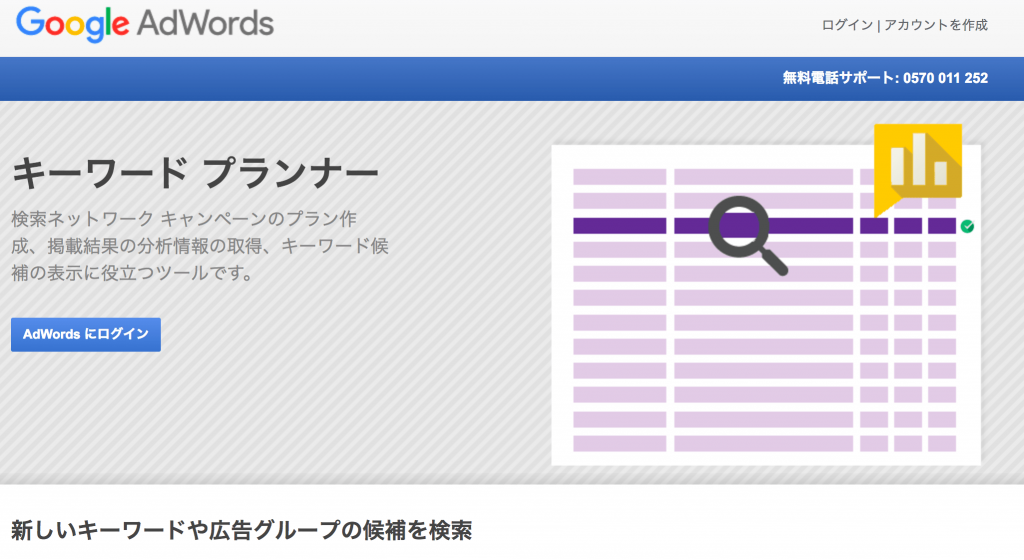Click the green checkmark icon
The image size is (1024, 560).
click(x=967, y=226)
